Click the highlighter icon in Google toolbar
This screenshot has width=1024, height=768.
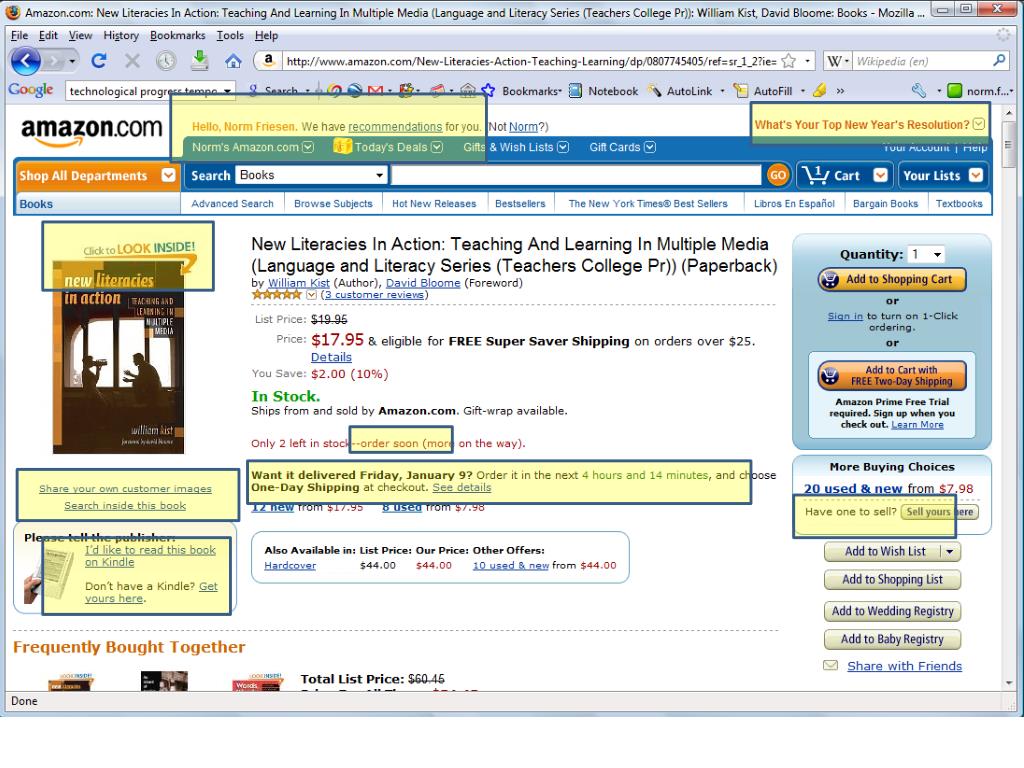[820, 91]
